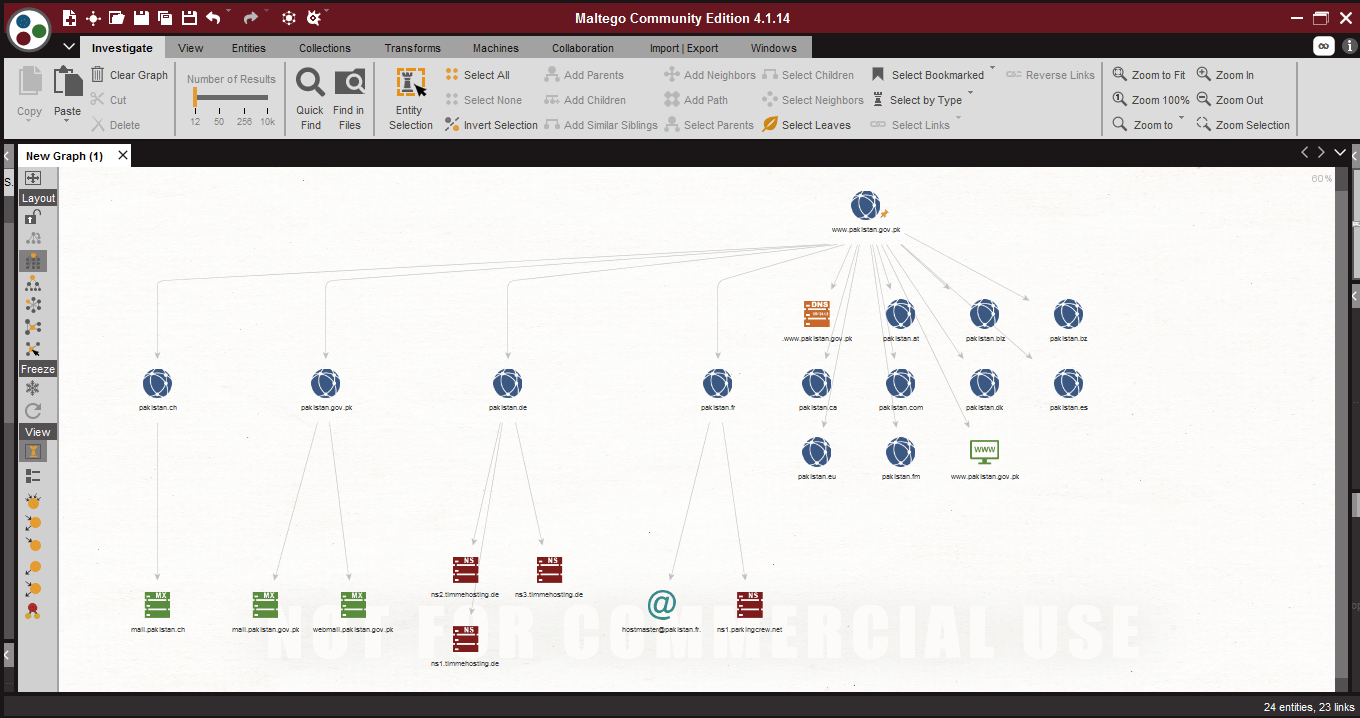Click Zoom 100%
Viewport: 1360px width, 718px height.
pyautogui.click(x=1151, y=100)
